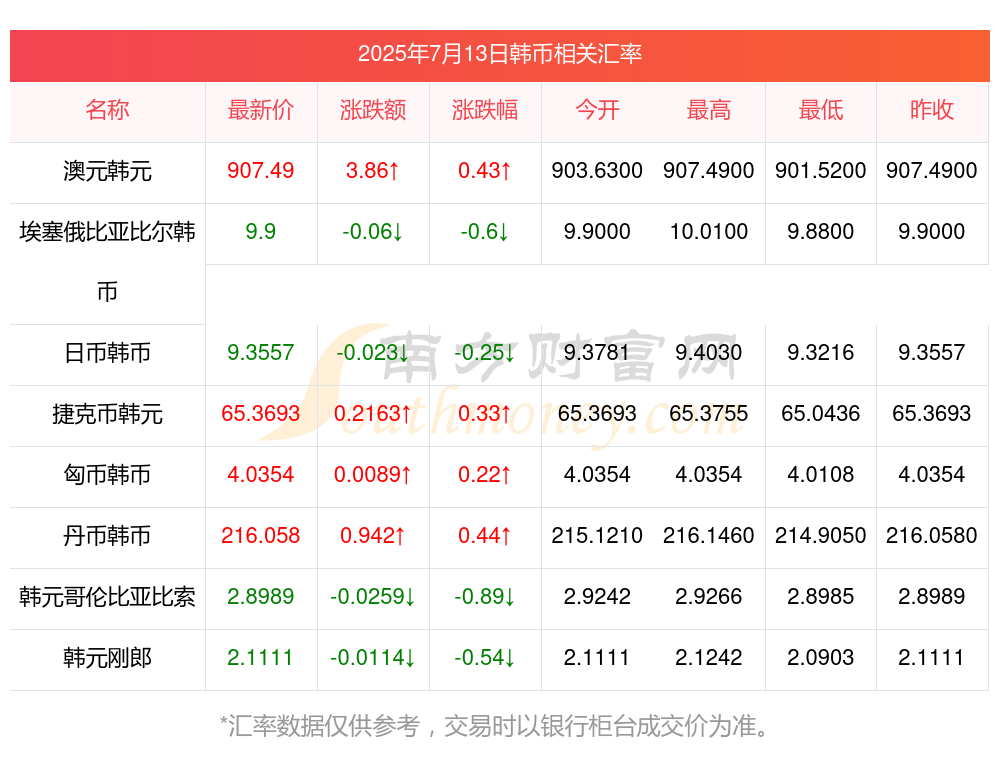Screen dimensions: 1000x757
Task: Click change amount 0.2163↑
Action: 373,414
